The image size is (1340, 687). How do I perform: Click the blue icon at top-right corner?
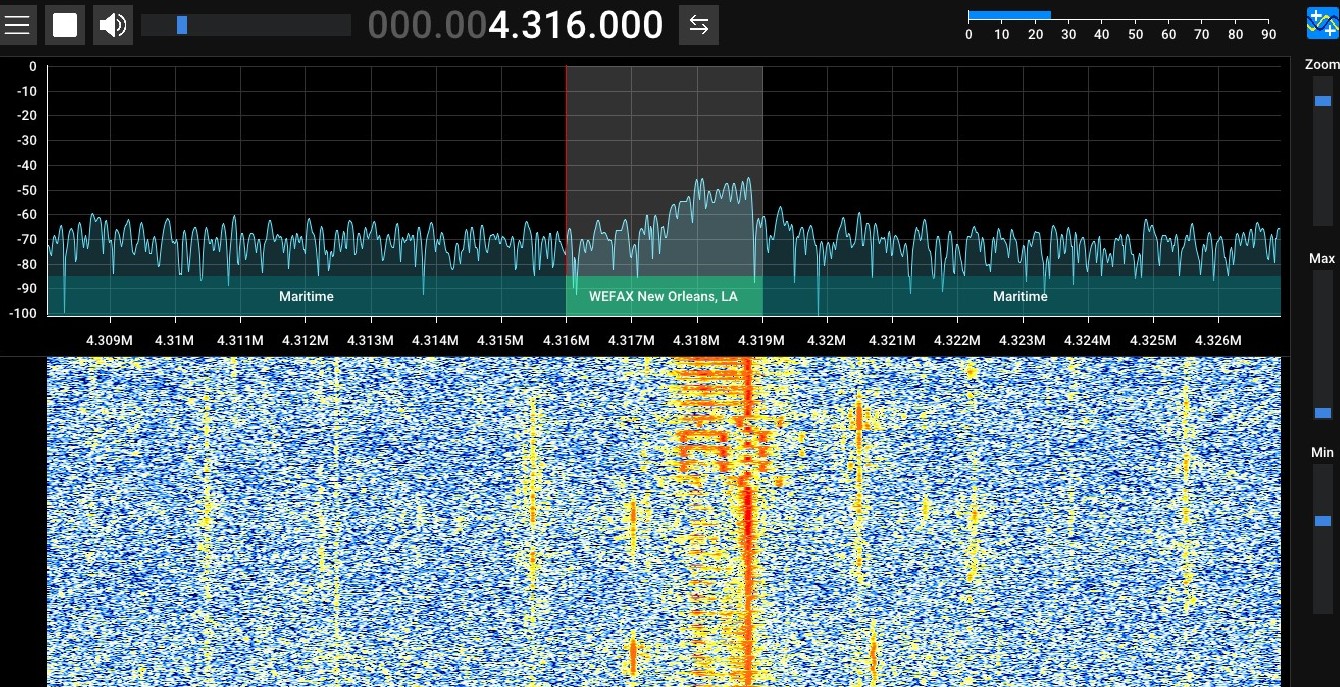point(1323,24)
